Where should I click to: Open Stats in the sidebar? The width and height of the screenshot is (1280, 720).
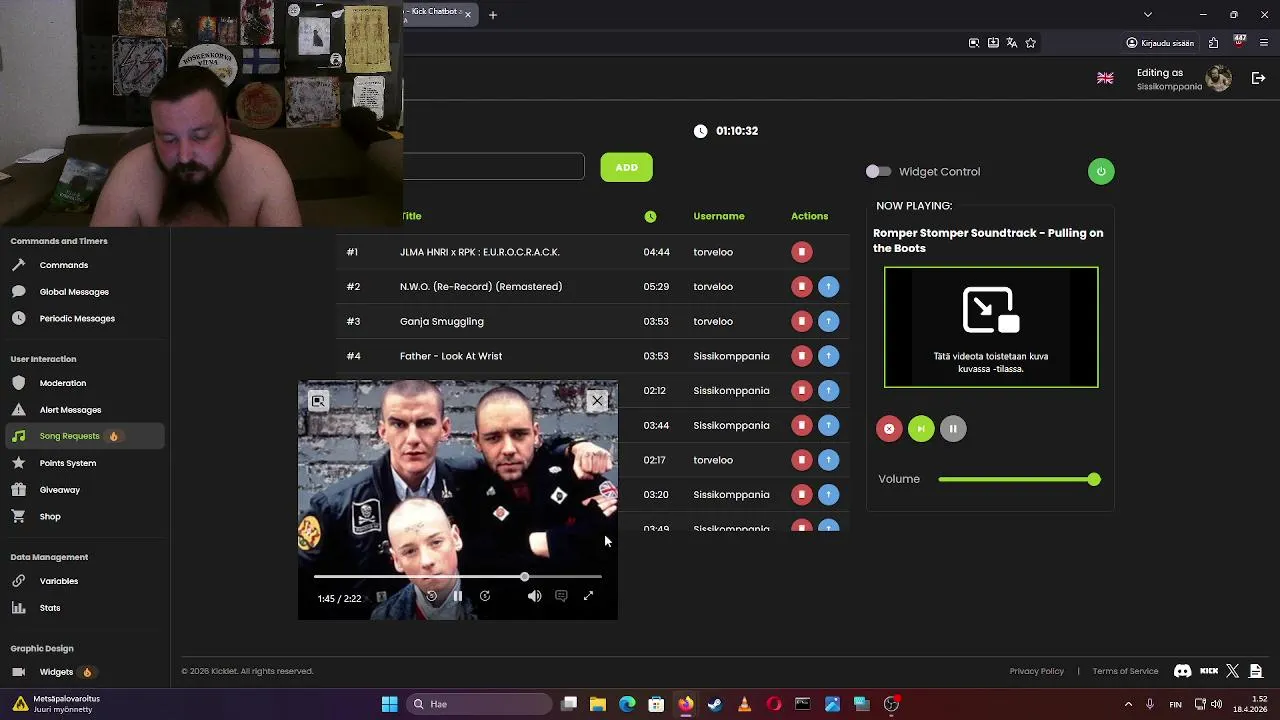point(50,608)
